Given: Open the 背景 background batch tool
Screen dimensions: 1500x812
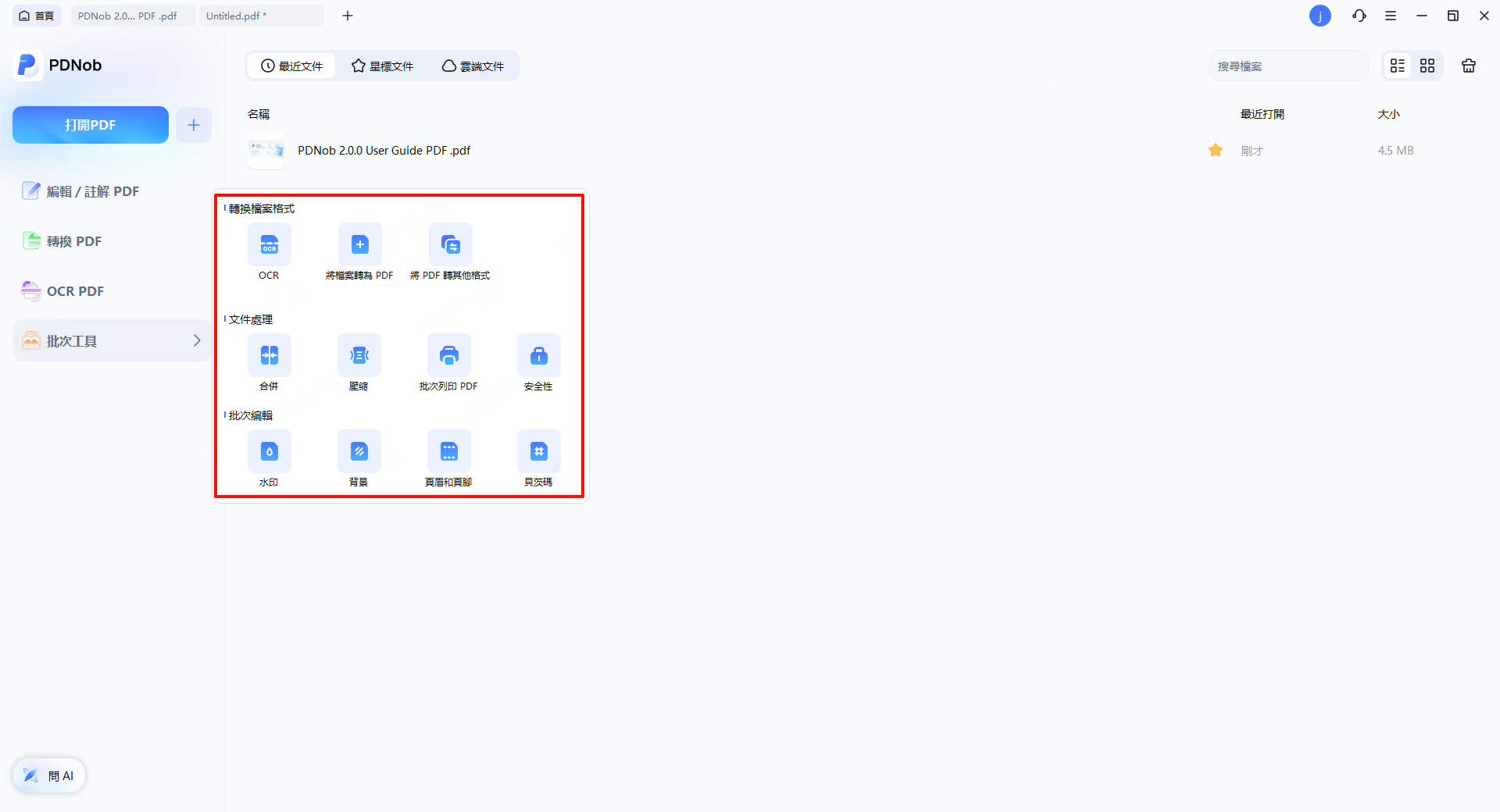Looking at the screenshot, I should coord(359,451).
